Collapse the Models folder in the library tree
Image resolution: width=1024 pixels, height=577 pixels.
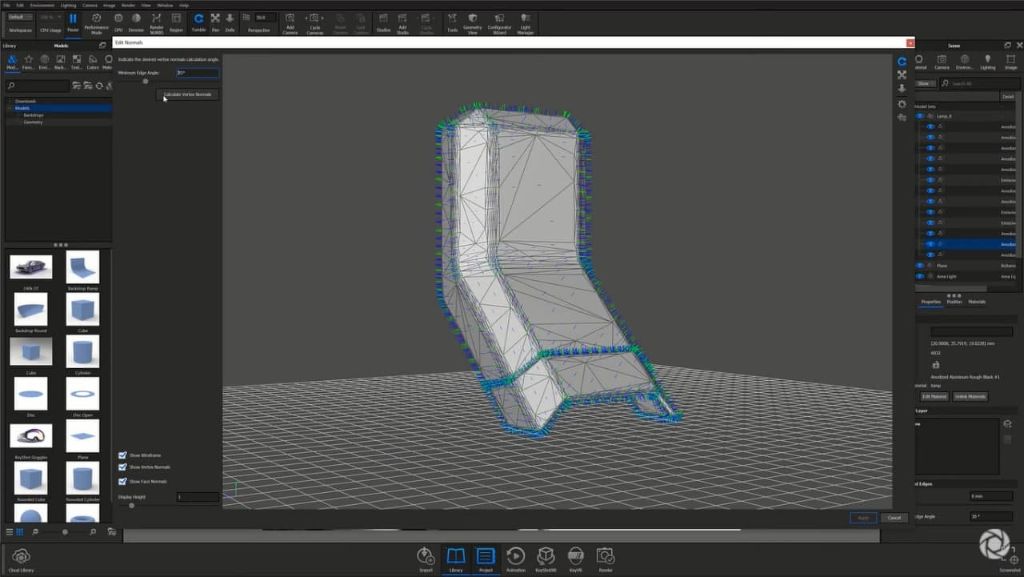(10, 108)
